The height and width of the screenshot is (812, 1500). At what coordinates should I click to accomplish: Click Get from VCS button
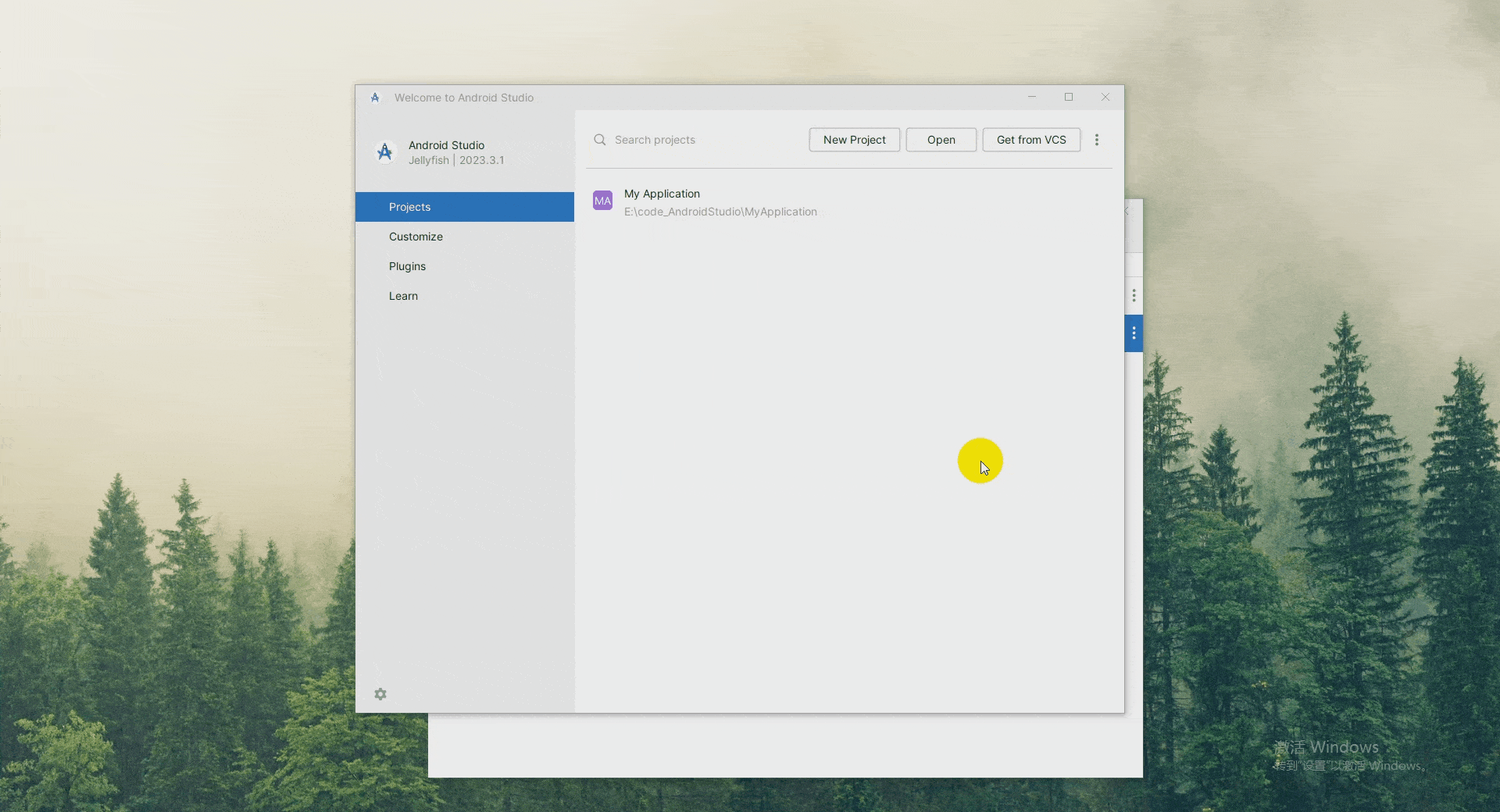pos(1031,140)
